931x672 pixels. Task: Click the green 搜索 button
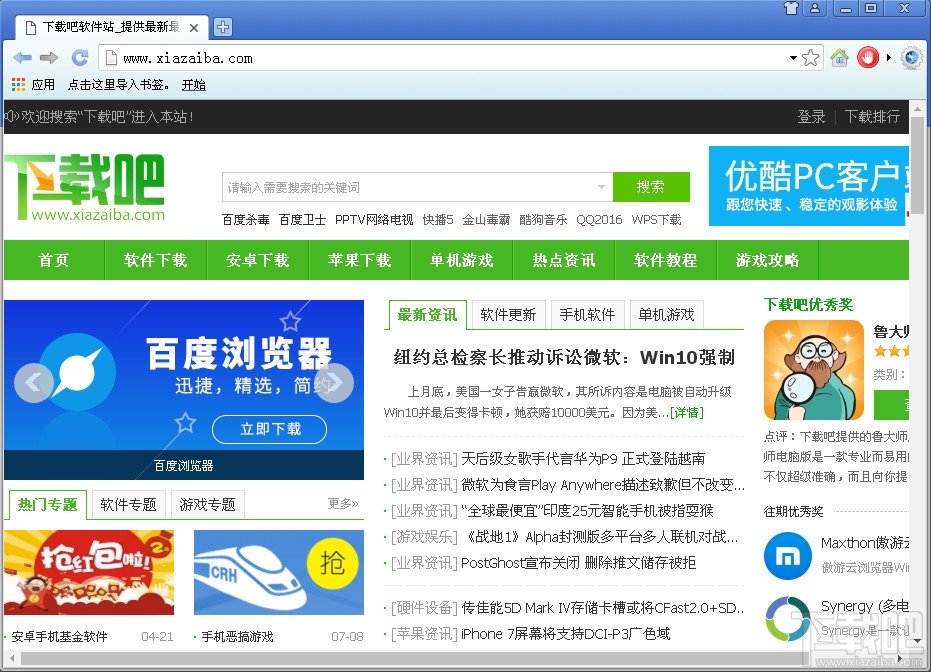coord(651,187)
